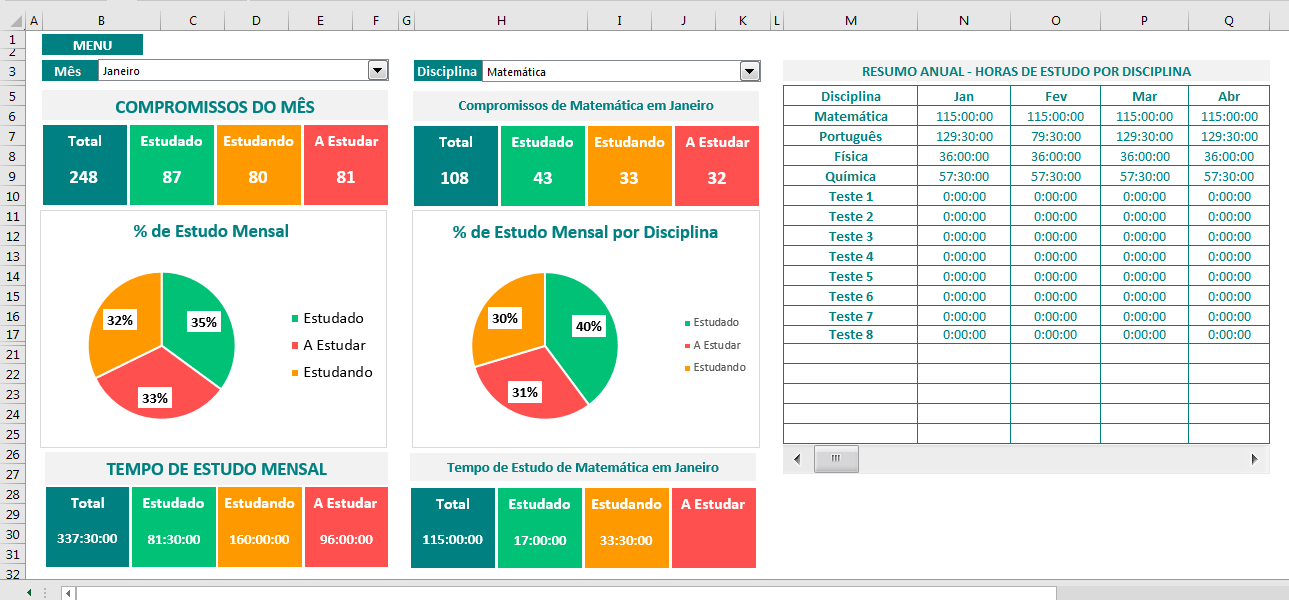This screenshot has width=1289, height=600.
Task: Click the Estudado legend entry in left pie chart
Action: [x=325, y=317]
